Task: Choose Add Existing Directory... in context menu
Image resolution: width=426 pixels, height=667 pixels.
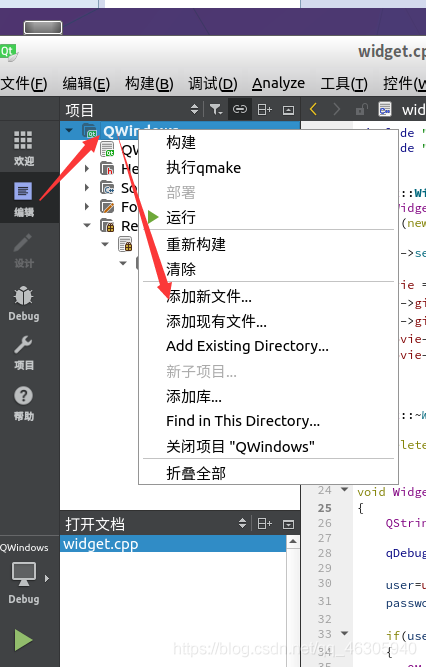Action: click(268, 346)
